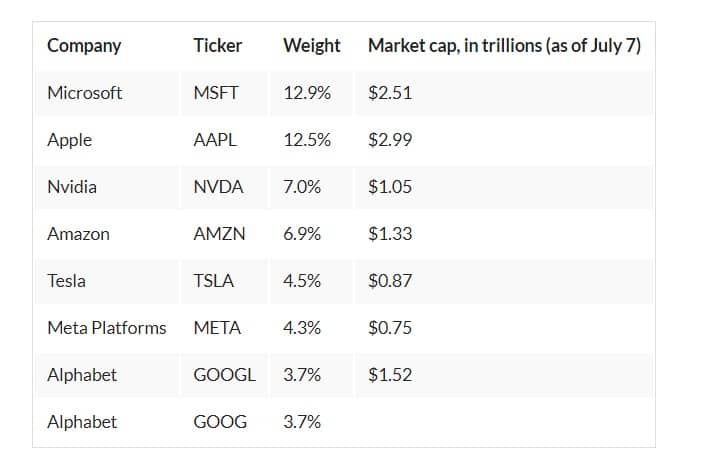The image size is (709, 462).
Task: Click the Company column header
Action: point(84,45)
